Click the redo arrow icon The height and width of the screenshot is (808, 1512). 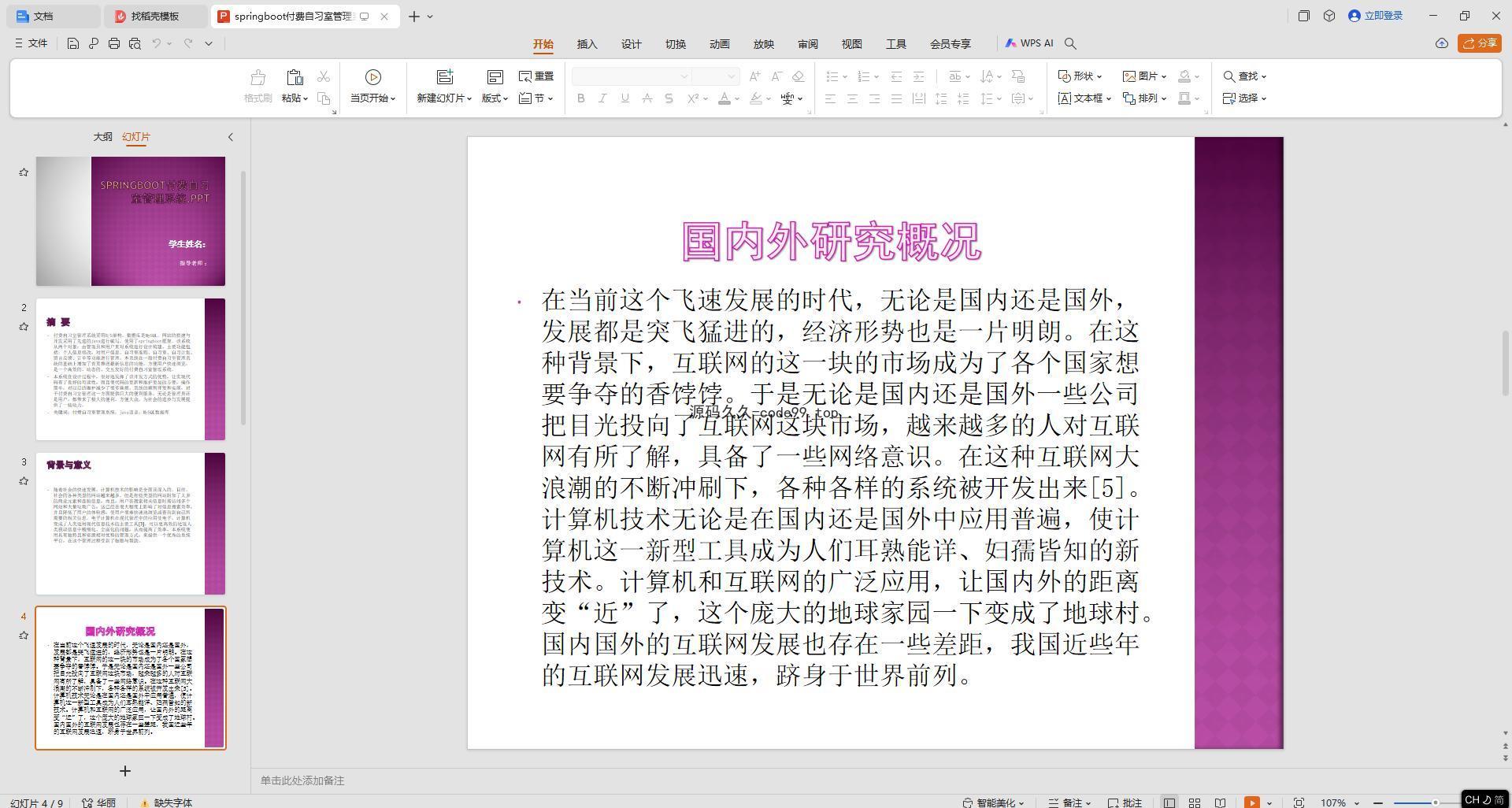[188, 43]
